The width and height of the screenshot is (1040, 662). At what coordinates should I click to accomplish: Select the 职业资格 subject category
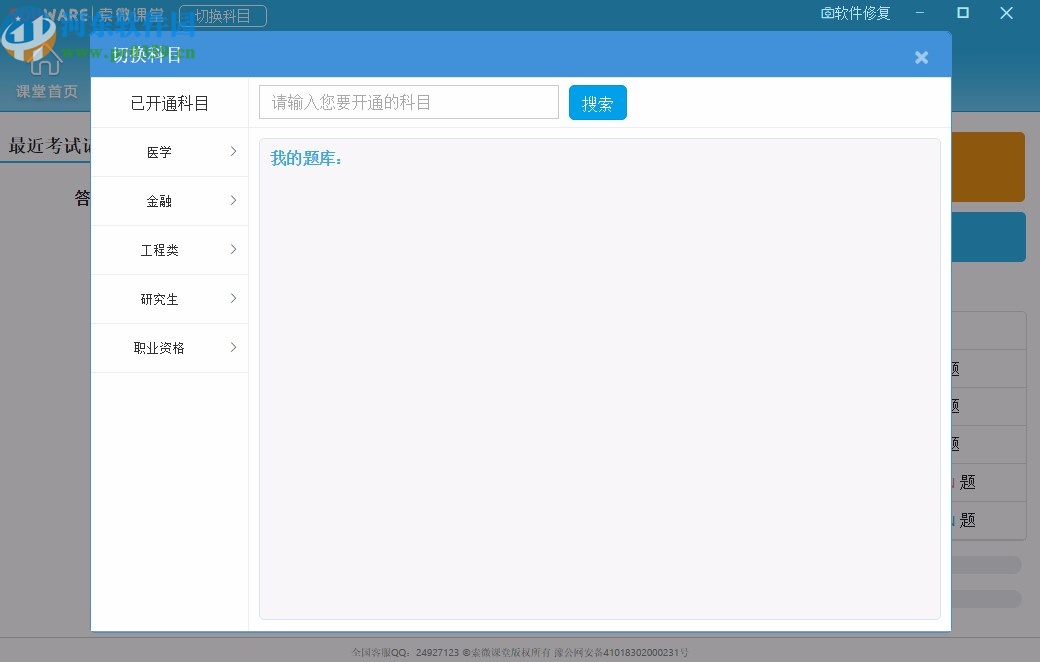click(159, 348)
